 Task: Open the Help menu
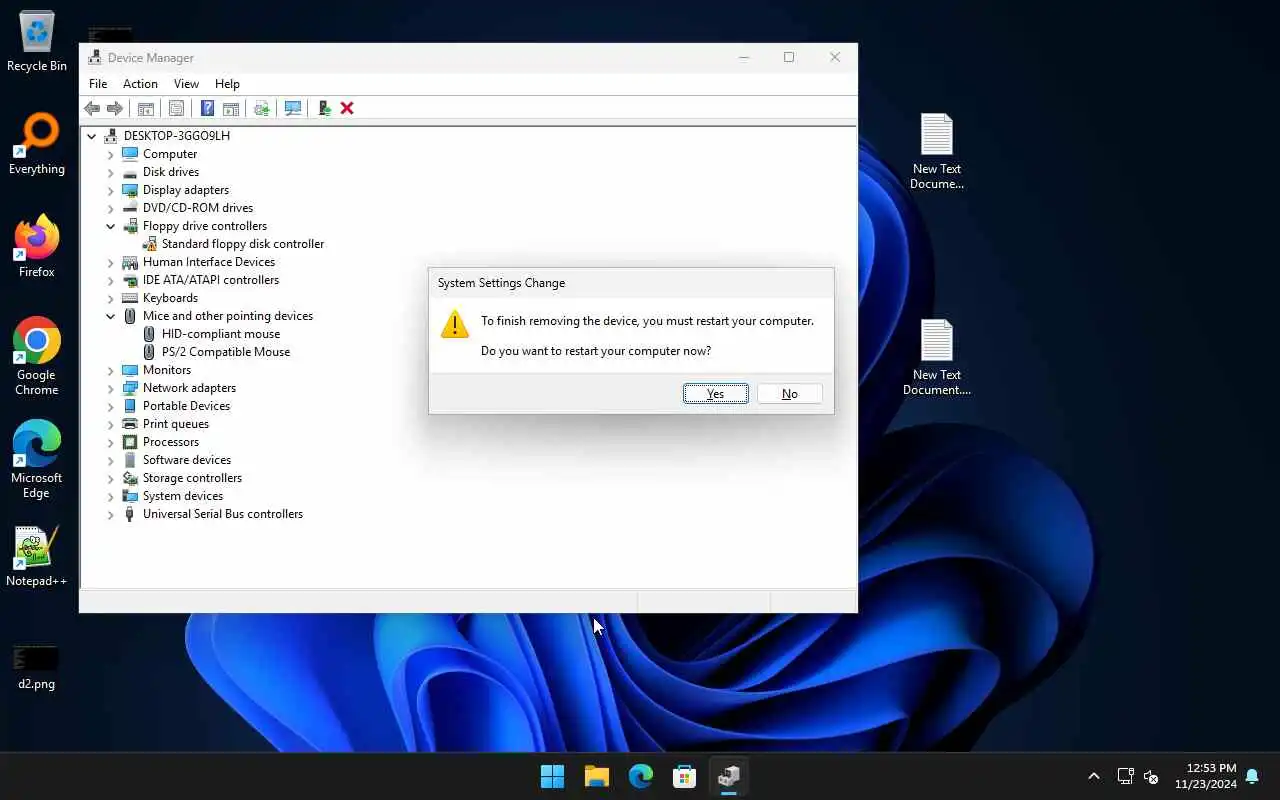227,84
